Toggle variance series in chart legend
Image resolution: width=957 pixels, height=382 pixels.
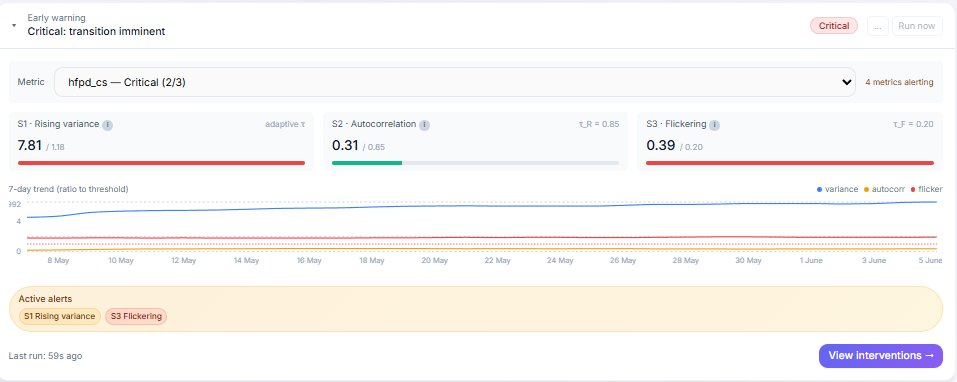[837, 189]
